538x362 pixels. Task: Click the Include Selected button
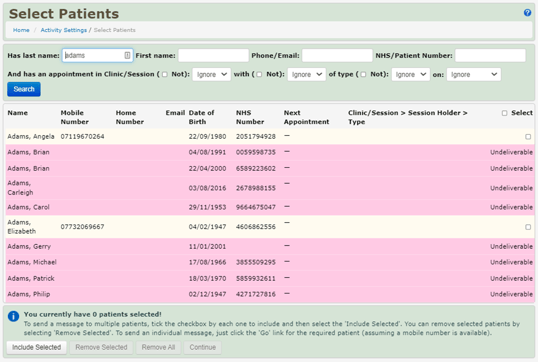click(36, 347)
